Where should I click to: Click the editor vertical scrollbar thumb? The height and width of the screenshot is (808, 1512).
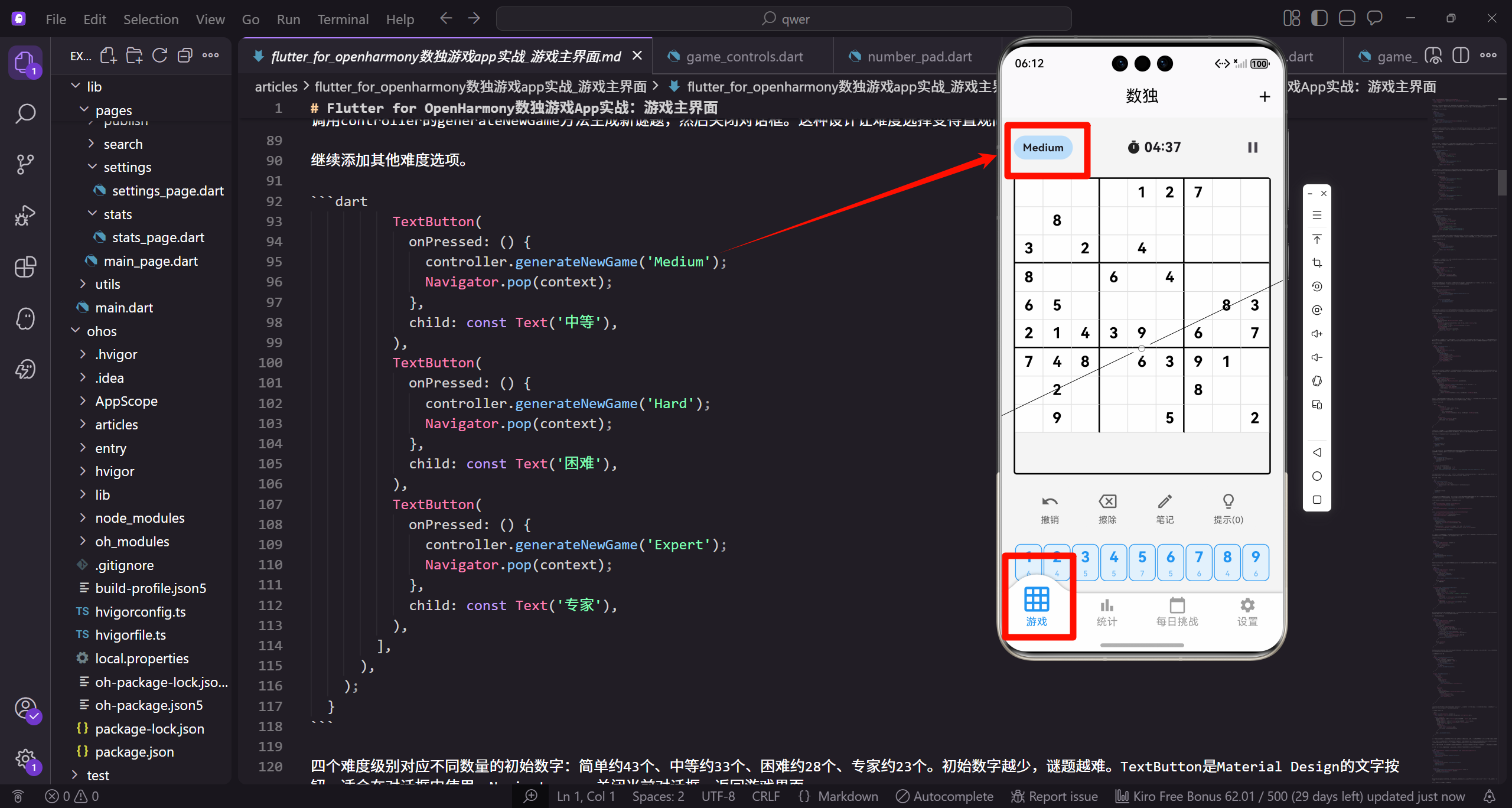pos(1503,182)
